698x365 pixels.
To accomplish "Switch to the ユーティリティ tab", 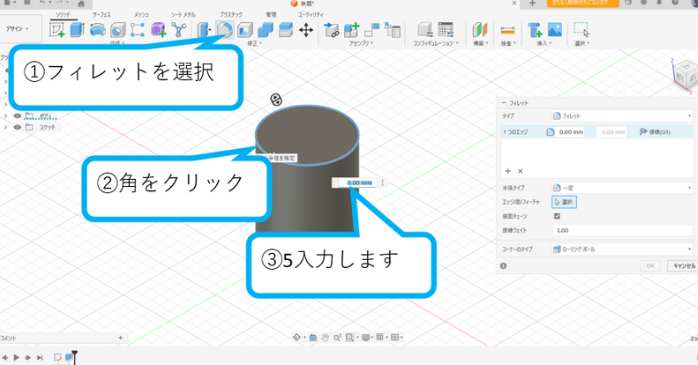I will (311, 15).
